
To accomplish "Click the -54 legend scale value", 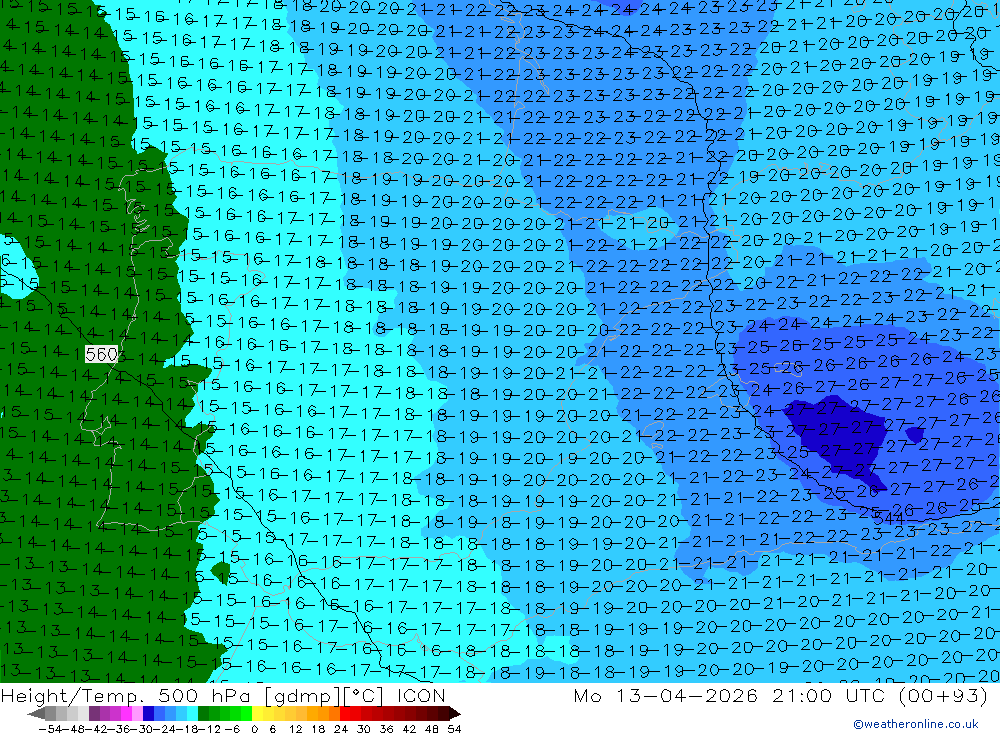I will tap(50, 729).
